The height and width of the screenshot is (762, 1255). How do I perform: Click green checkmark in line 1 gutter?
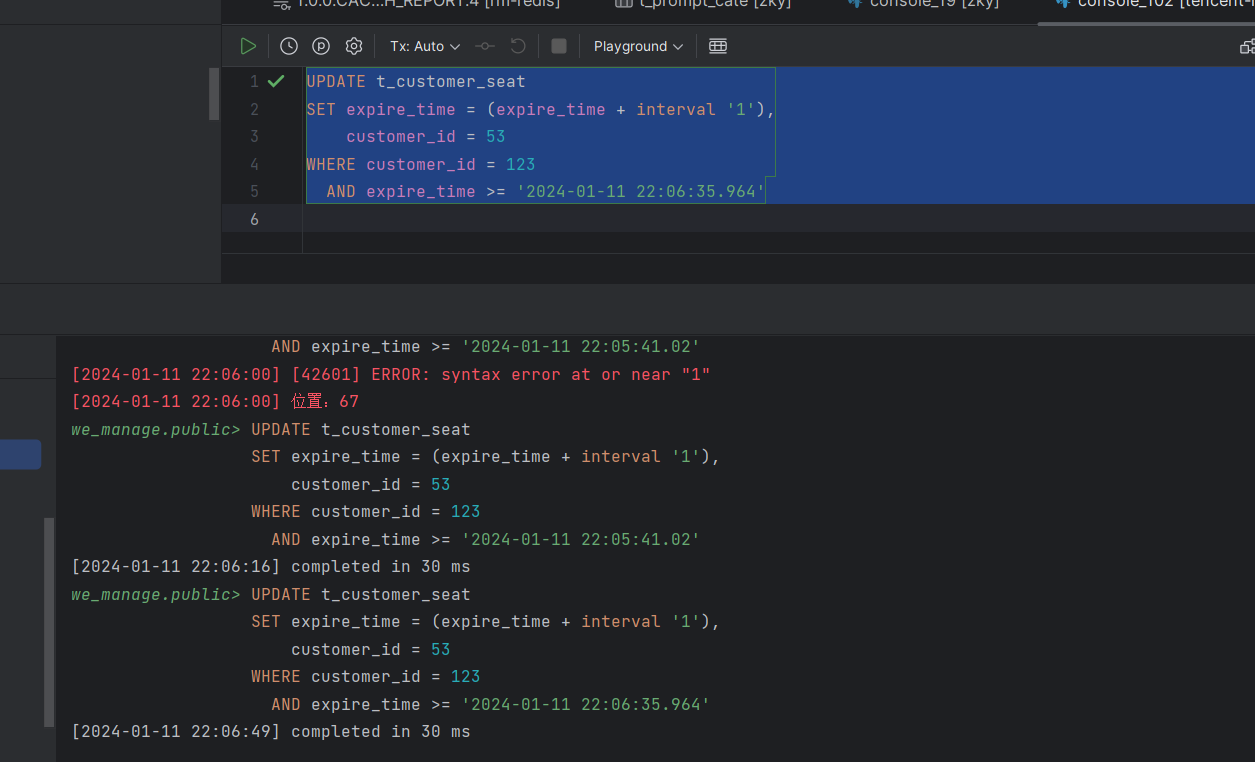pos(276,81)
